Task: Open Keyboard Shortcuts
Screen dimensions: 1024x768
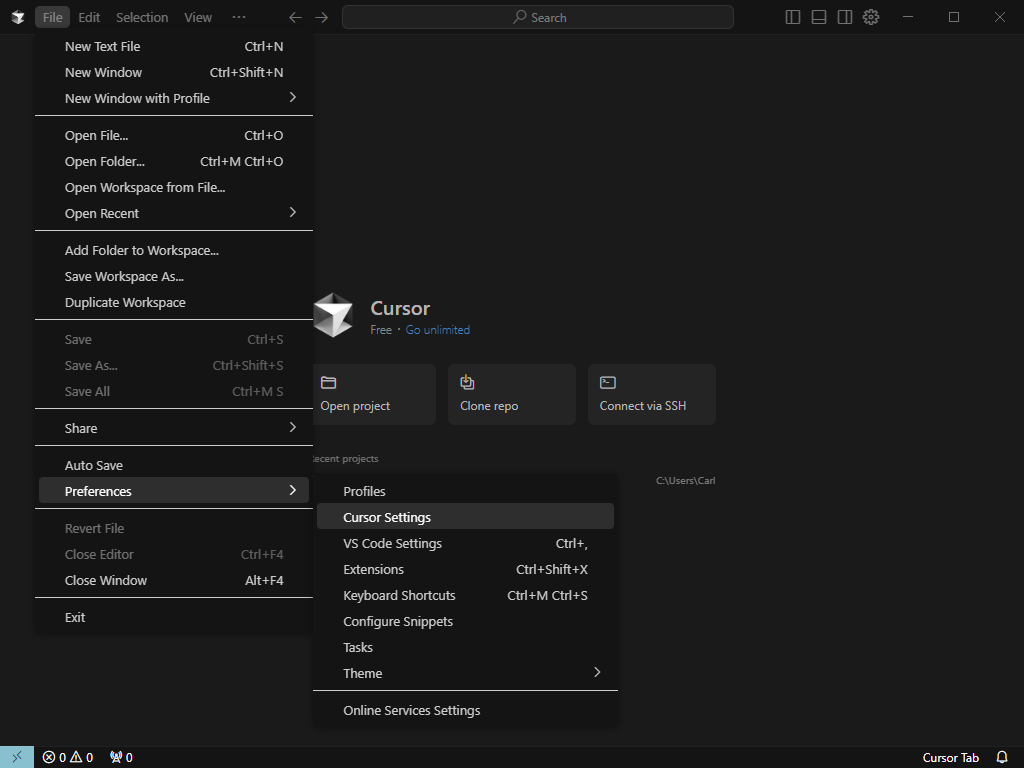Action: tap(465, 596)
